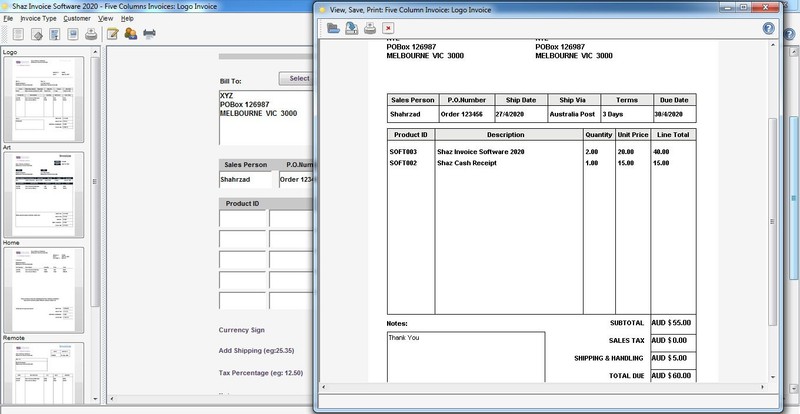Click the page-with-diamond icon in main toolbar
Screen dimensions: 800x414
coord(37,34)
